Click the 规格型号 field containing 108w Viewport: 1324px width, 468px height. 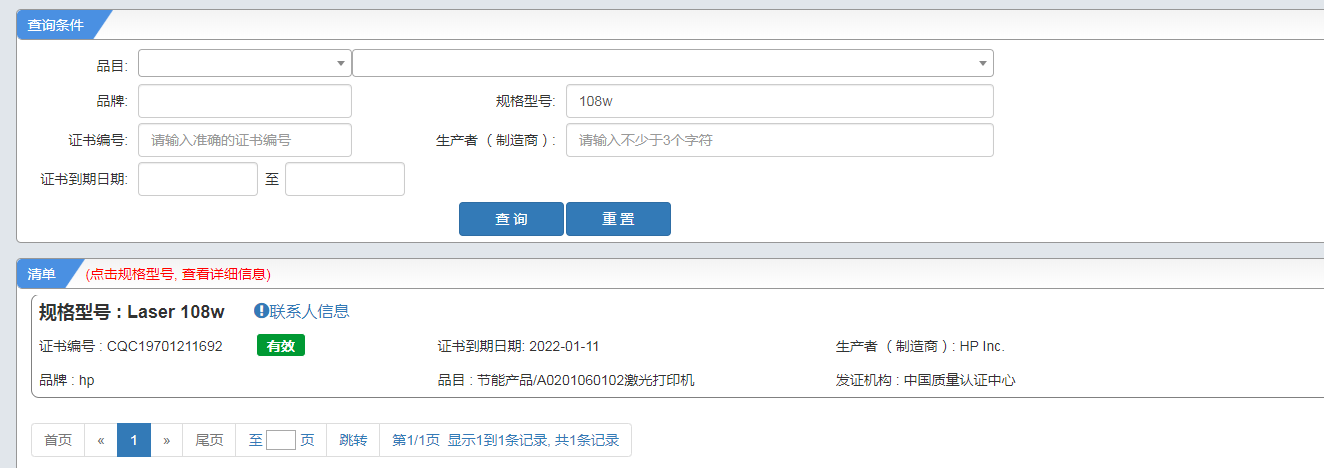point(780,101)
